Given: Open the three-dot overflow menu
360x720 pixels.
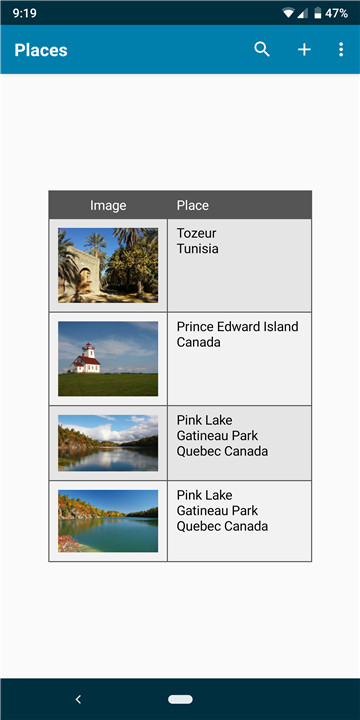Looking at the screenshot, I should (341, 49).
